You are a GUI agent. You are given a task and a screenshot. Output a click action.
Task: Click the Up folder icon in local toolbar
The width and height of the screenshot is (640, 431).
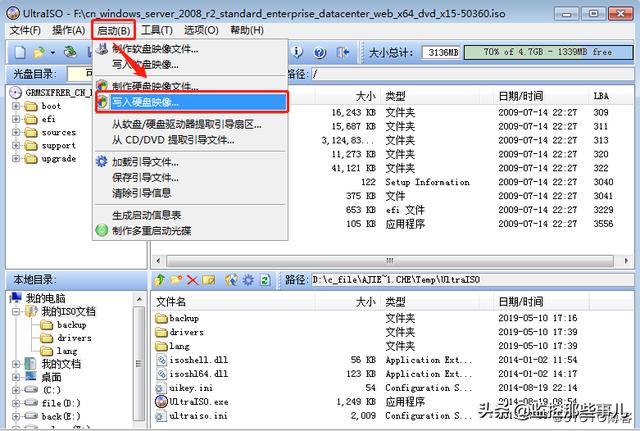(160, 280)
